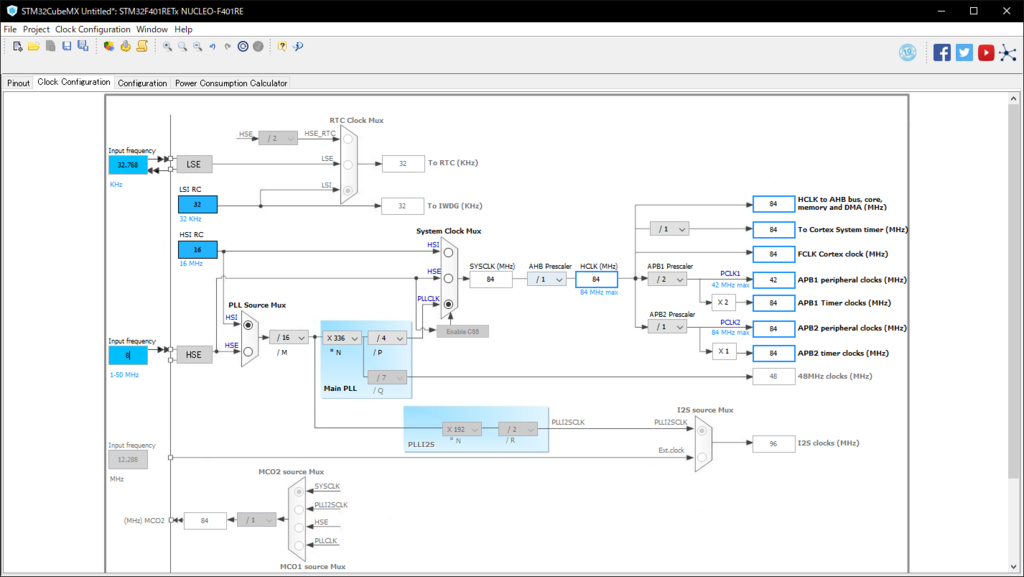Select HSI in PLL Source Mux
1024x577 pixels.
248,325
